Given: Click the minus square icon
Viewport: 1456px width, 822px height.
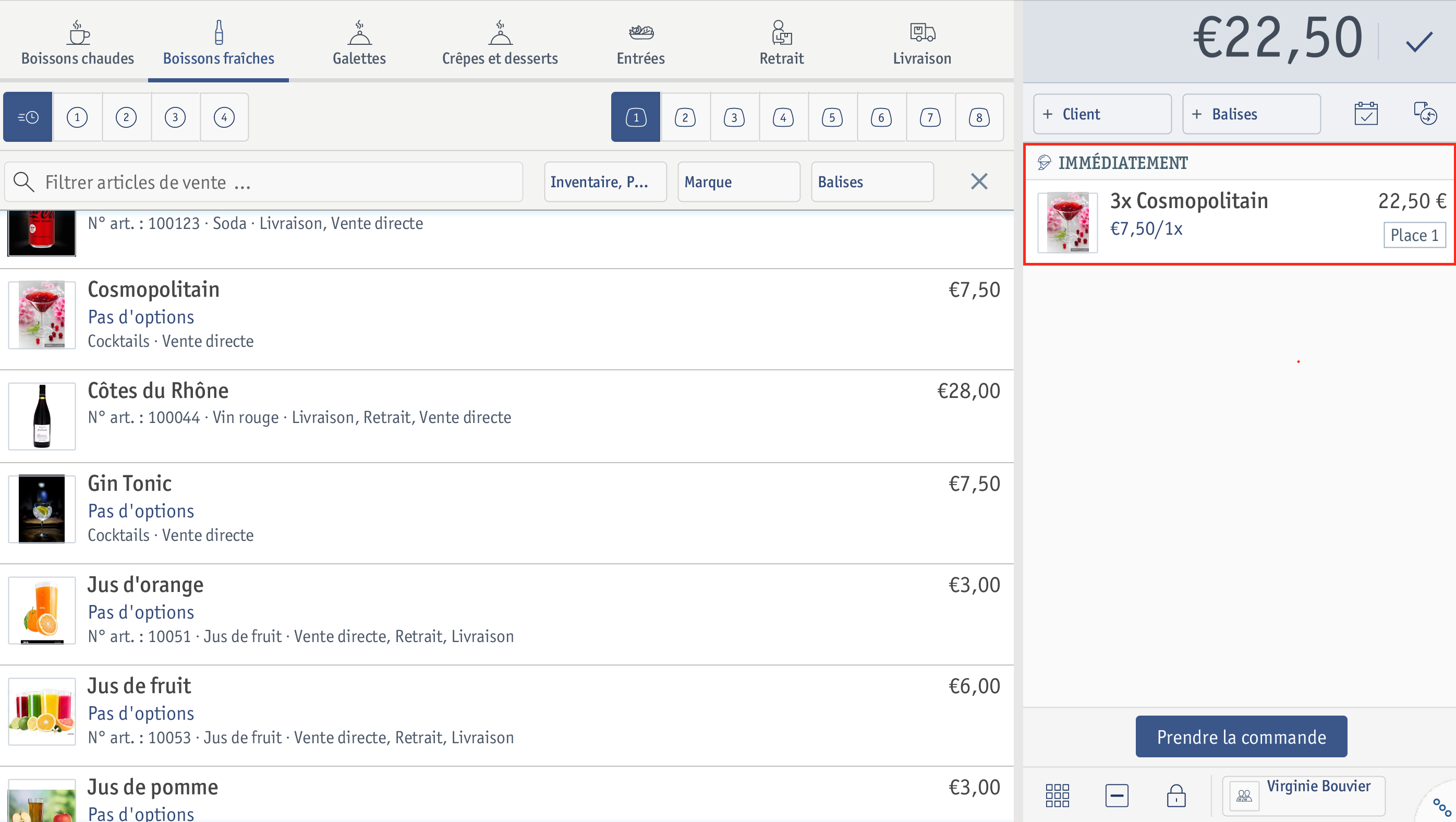Looking at the screenshot, I should pyautogui.click(x=1117, y=795).
